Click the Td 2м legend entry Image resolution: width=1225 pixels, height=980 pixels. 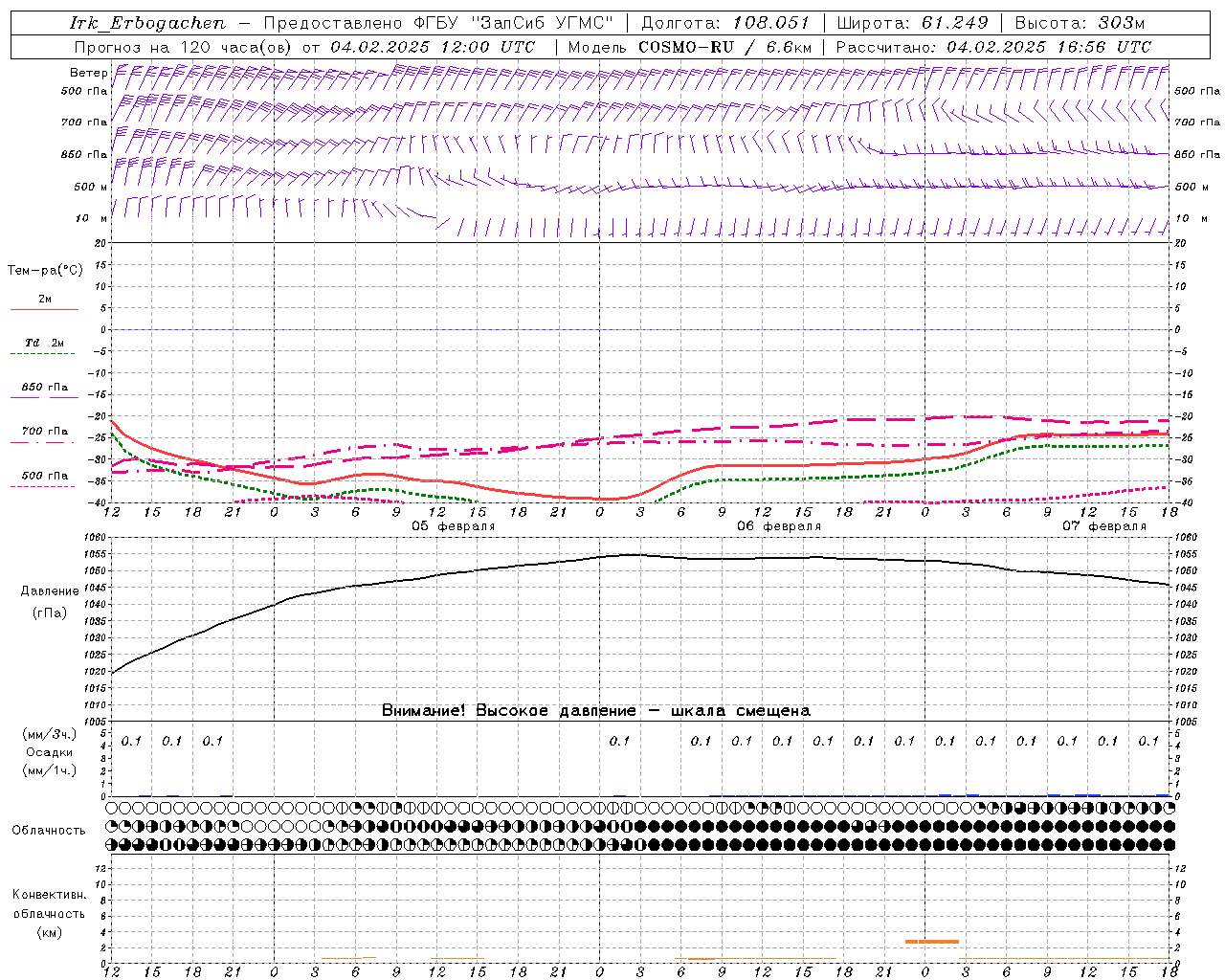[44, 343]
